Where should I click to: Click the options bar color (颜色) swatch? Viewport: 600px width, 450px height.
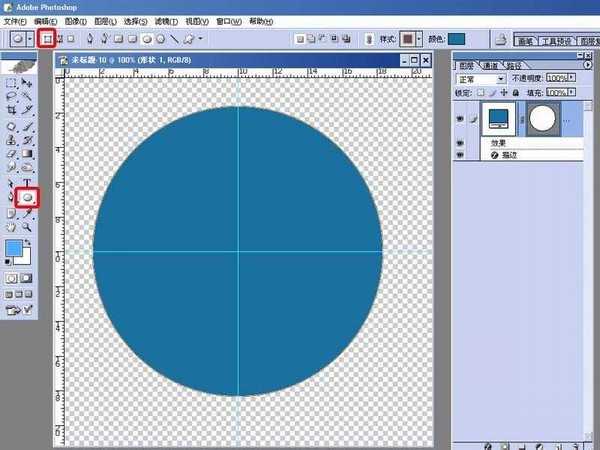click(457, 39)
